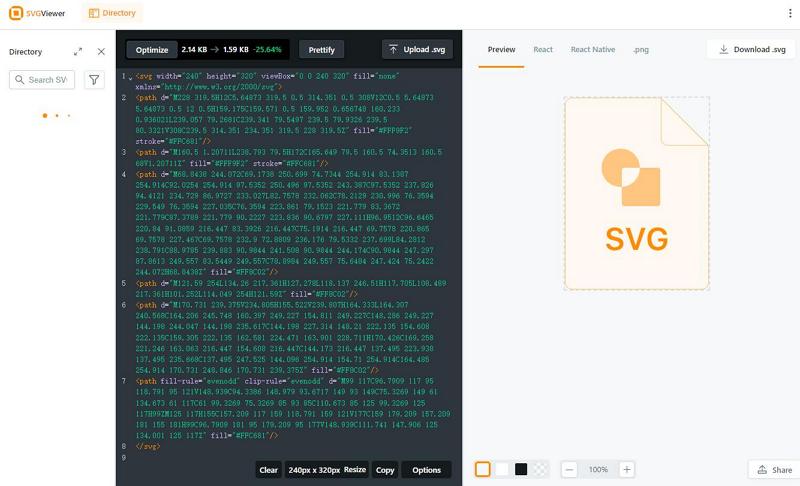The width and height of the screenshot is (800, 486).
Task: Click the SVGViewer logo icon
Action: click(x=16, y=13)
